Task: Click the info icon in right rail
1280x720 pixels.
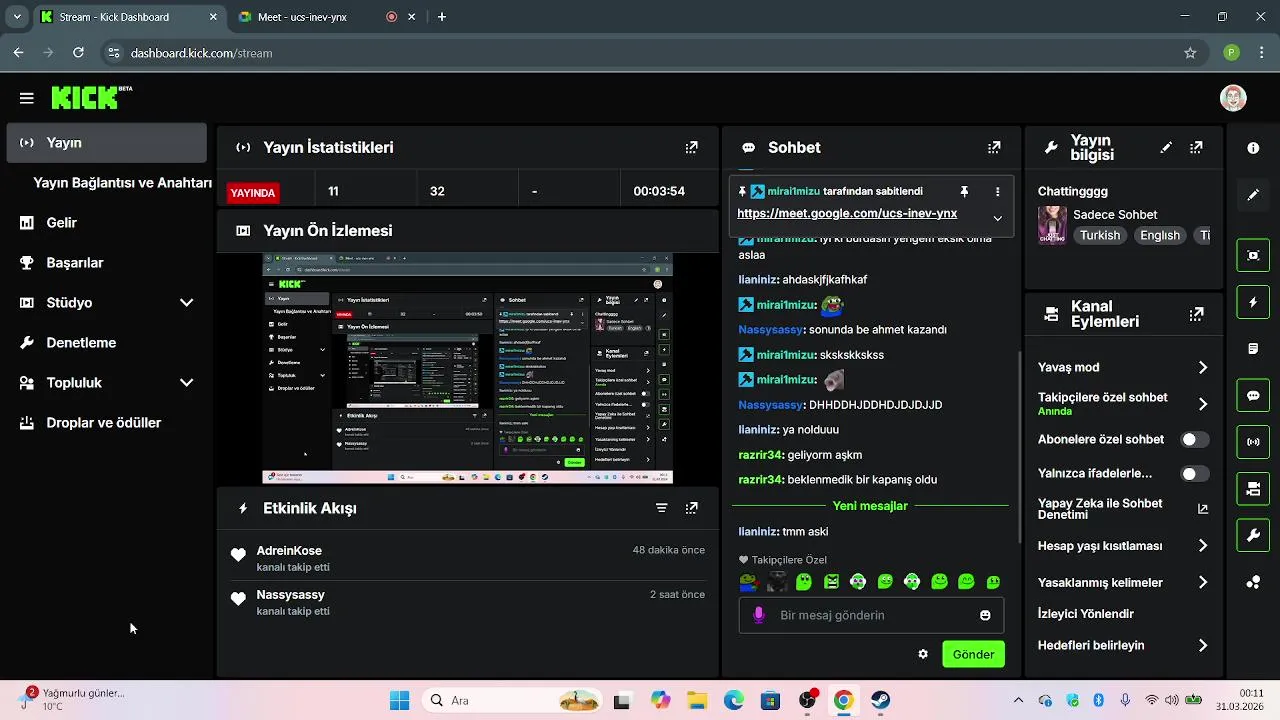Action: click(1253, 148)
